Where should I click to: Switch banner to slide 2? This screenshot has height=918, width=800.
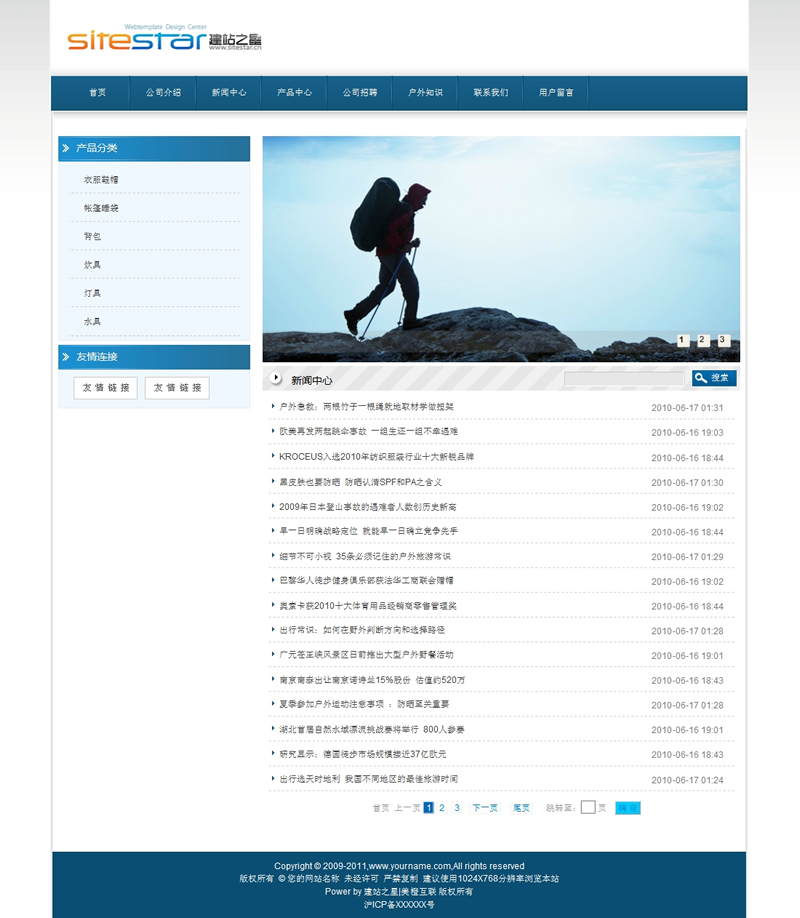703,341
